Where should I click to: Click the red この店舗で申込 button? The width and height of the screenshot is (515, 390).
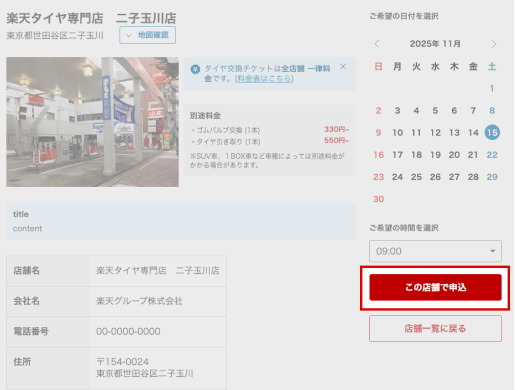pyautogui.click(x=435, y=287)
